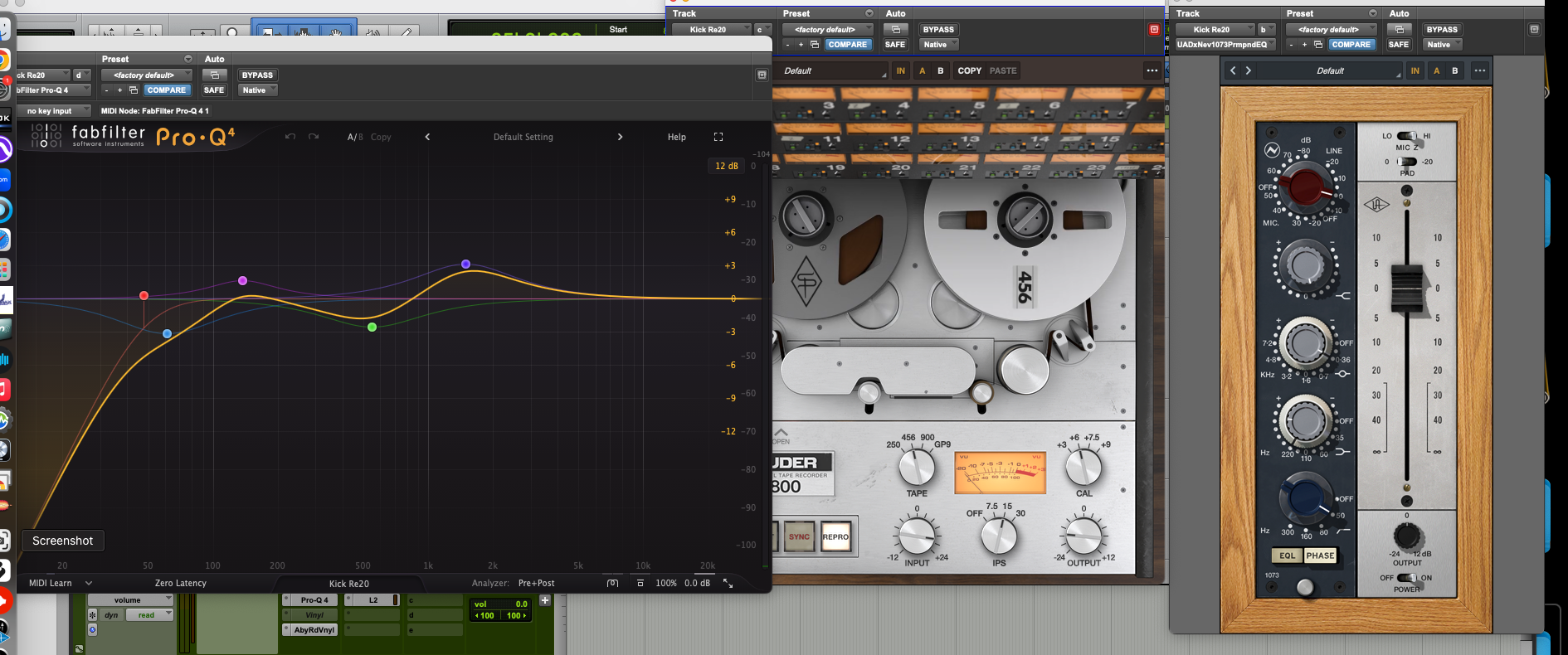Open Default preset dropdown in Studer toolbar
The height and width of the screenshot is (655, 1568).
pyautogui.click(x=830, y=70)
